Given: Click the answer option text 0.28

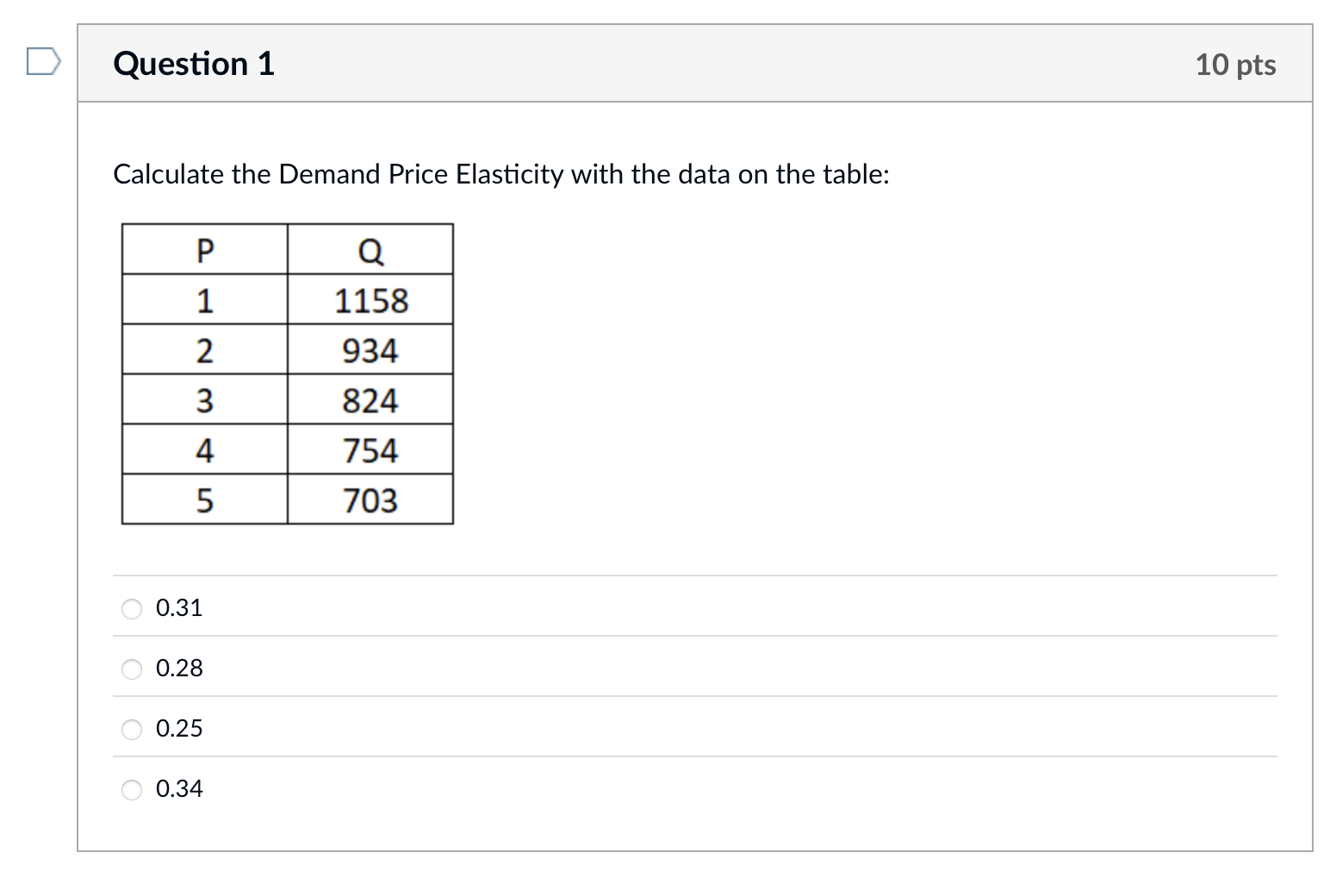Looking at the screenshot, I should pyautogui.click(x=179, y=668).
